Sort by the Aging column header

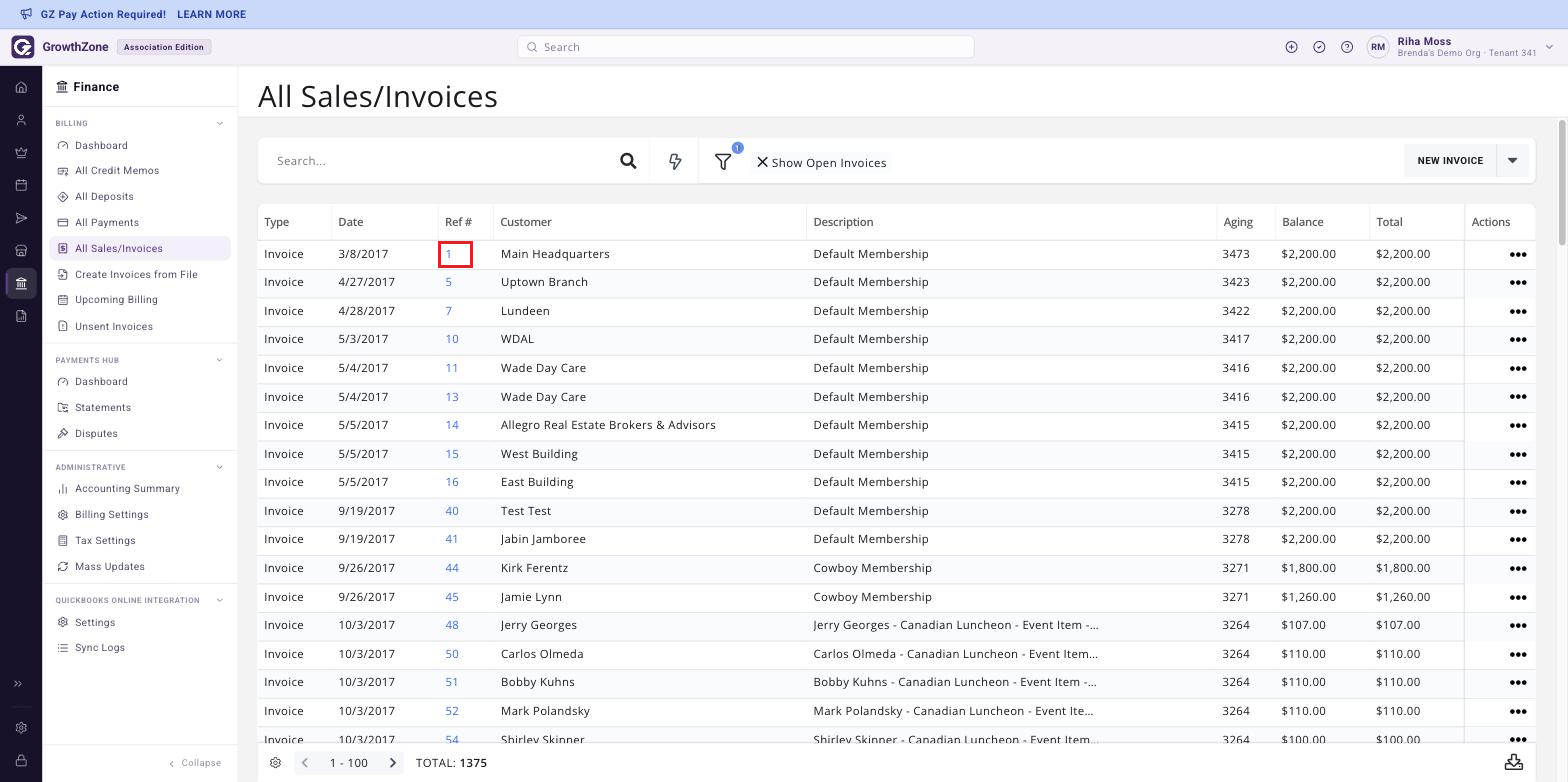pos(1238,222)
